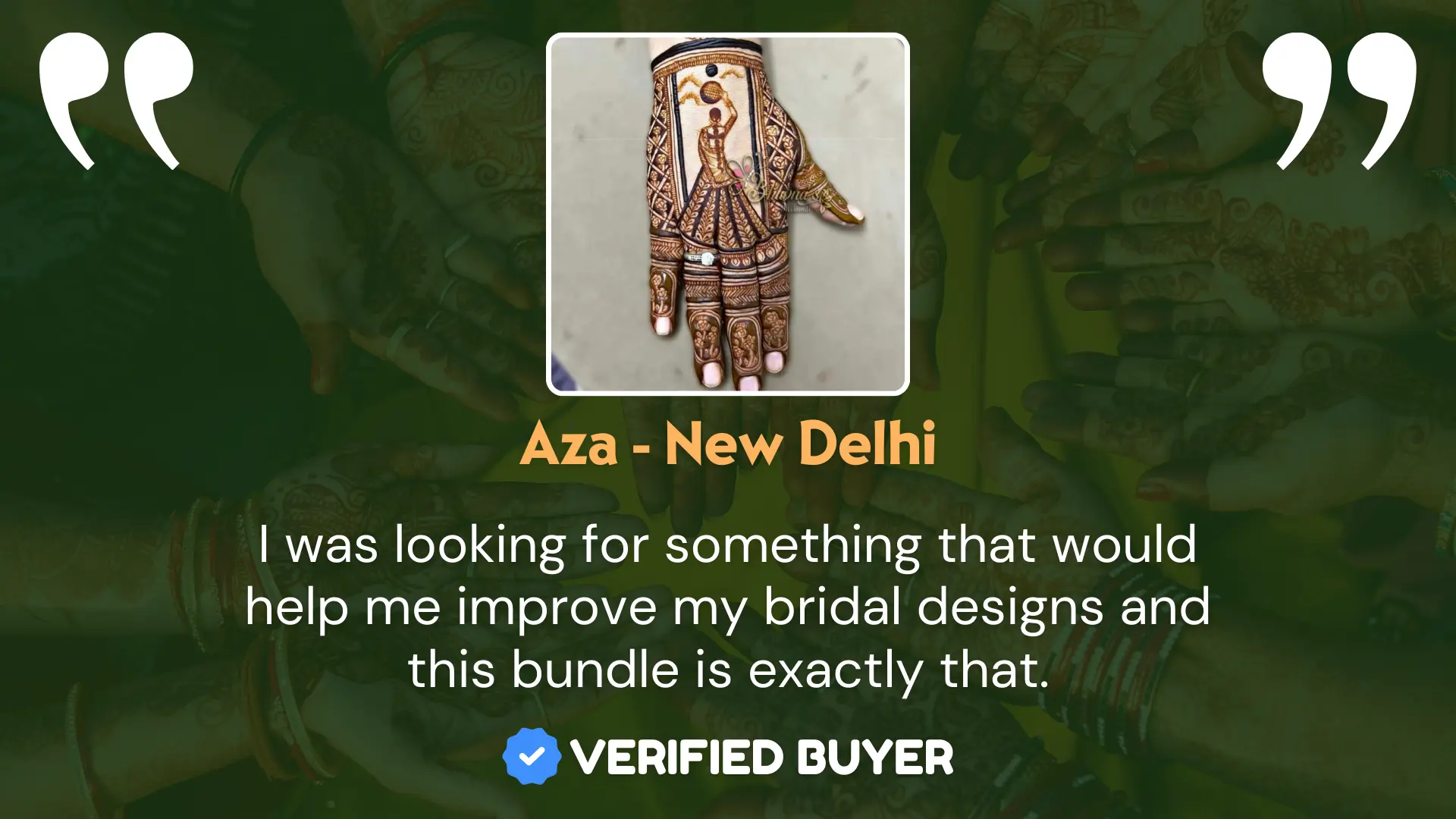This screenshot has height=819, width=1456.
Task: Click the Aza - New Delhi heading
Action: 727,444
